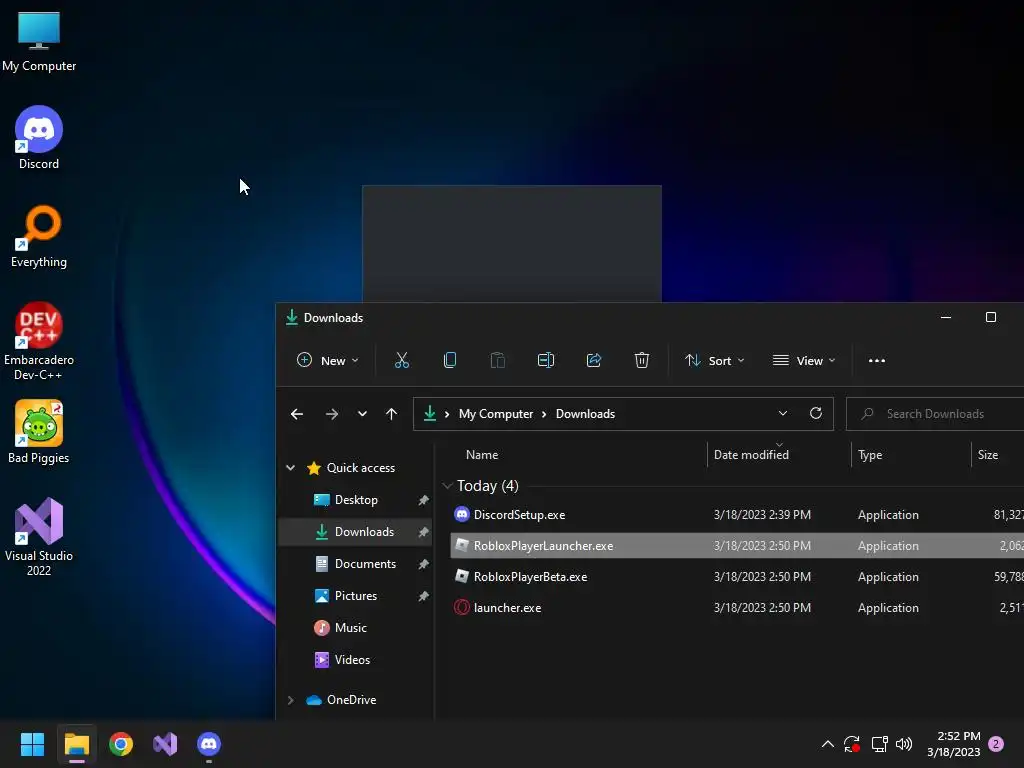Screen dimensions: 1024x768
Task: Sort by the Type column header
Action: point(870,455)
